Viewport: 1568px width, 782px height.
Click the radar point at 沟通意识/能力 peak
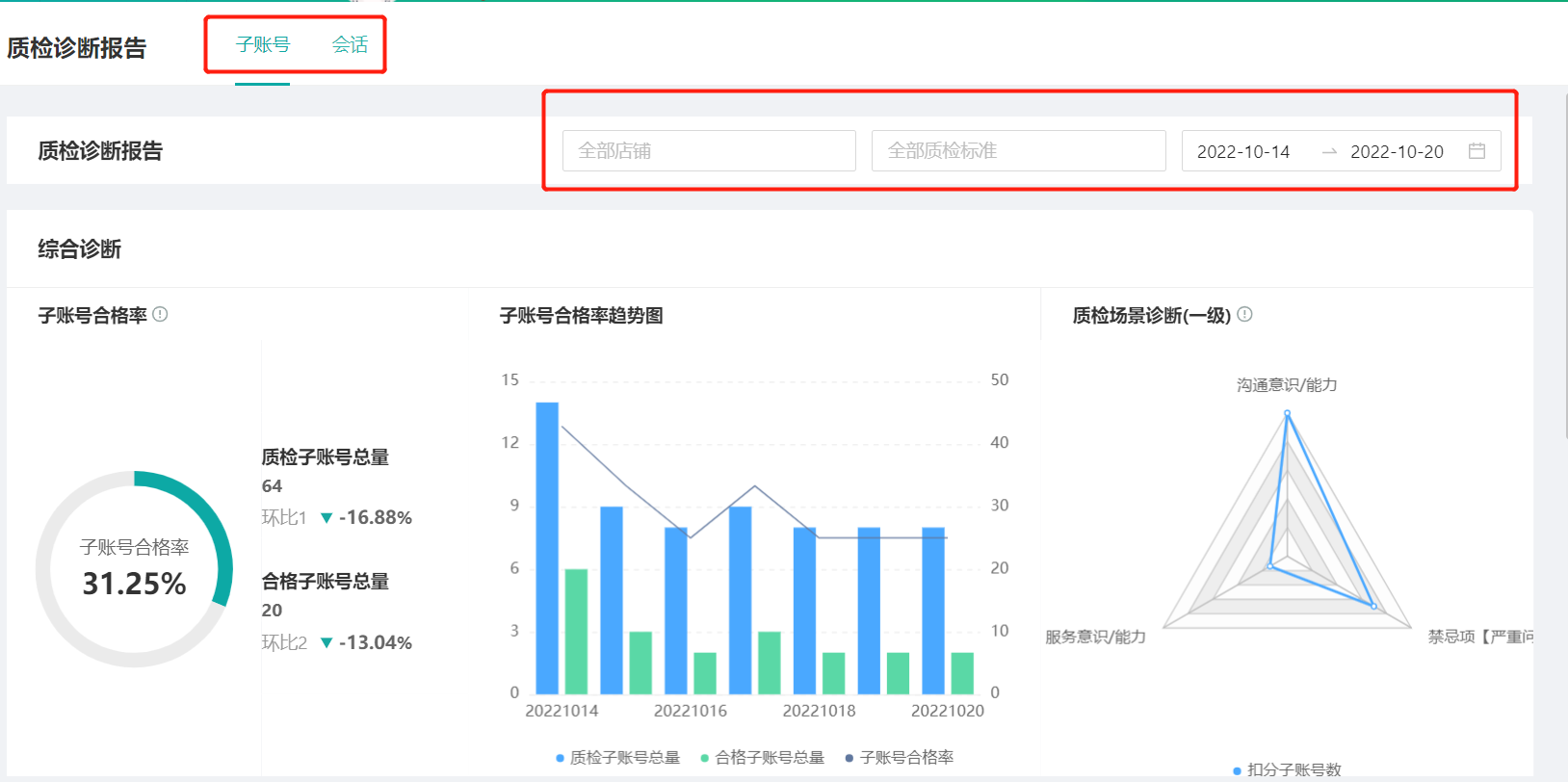click(x=1287, y=414)
